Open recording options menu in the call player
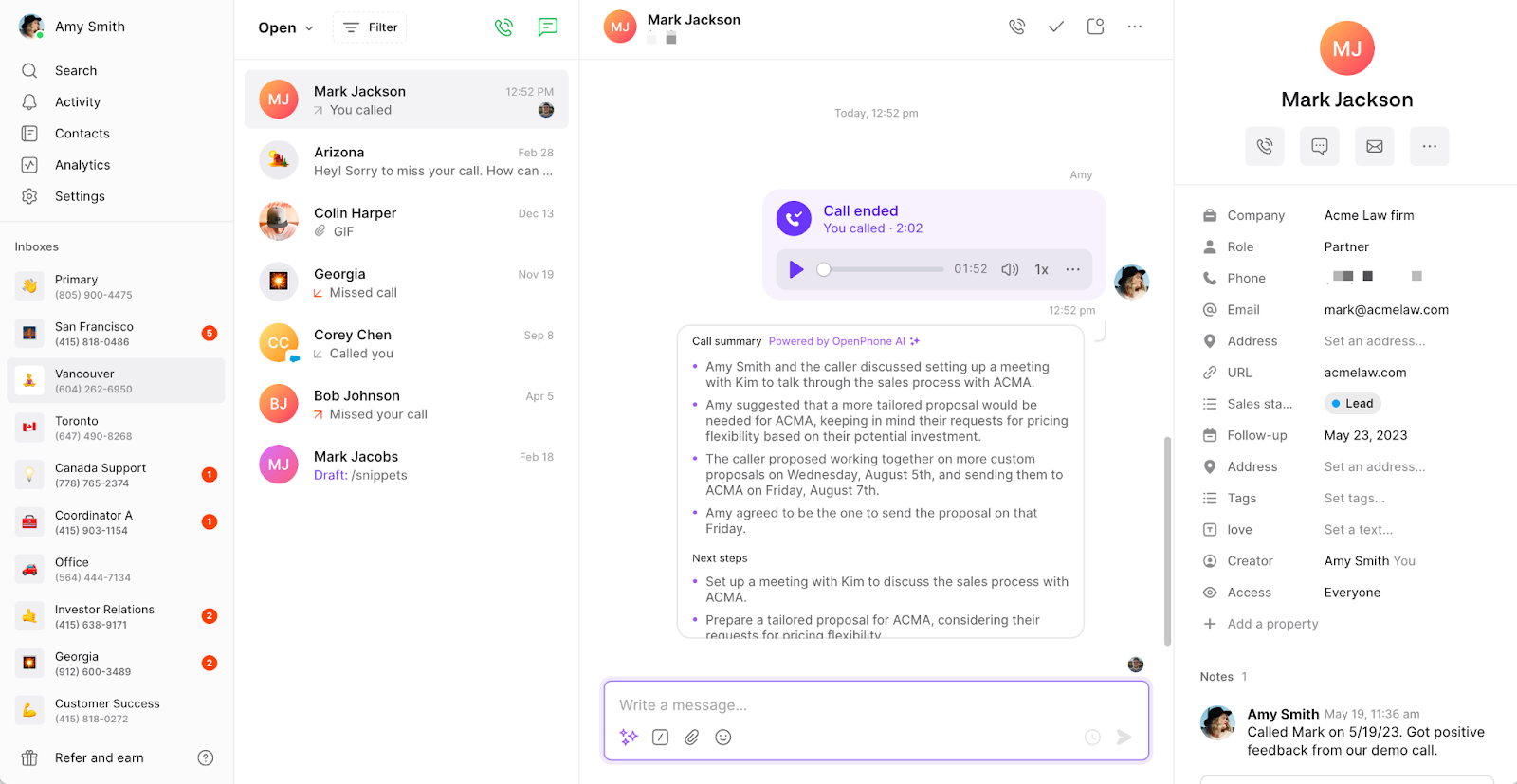This screenshot has width=1517, height=784. [x=1072, y=269]
